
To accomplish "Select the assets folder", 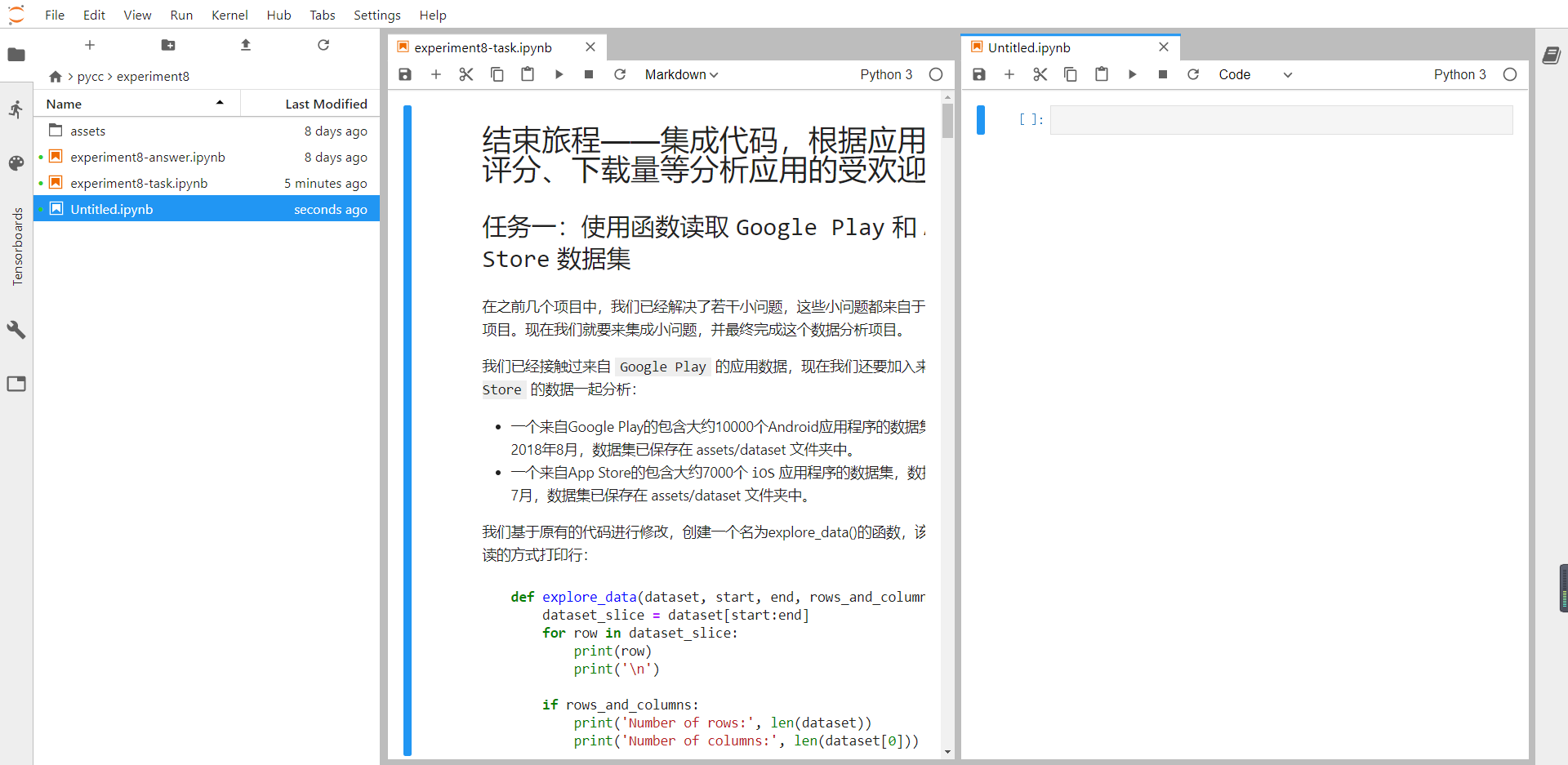I will pyautogui.click(x=207, y=131).
